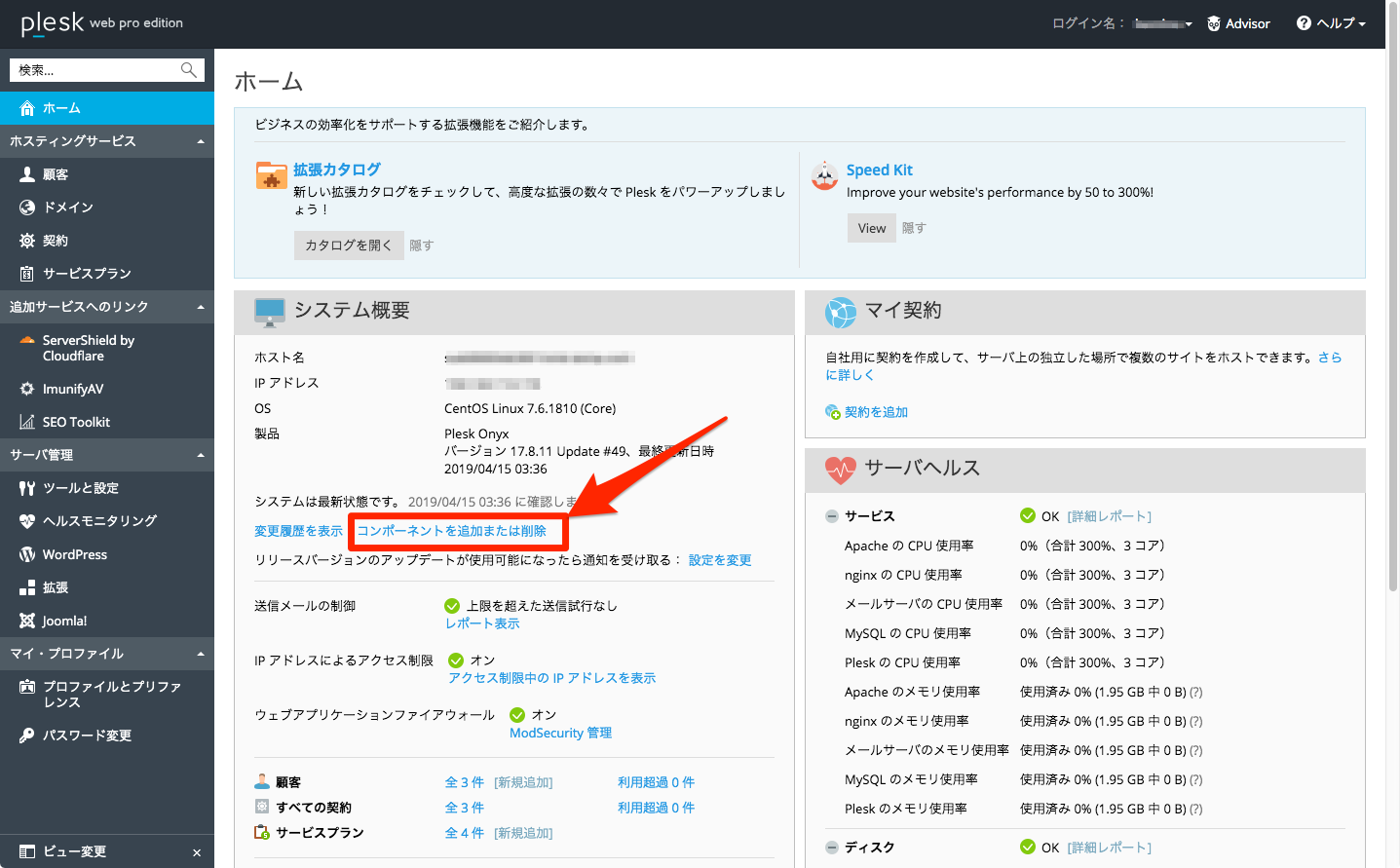Open ServerShield by Cloudflare icon

tap(26, 341)
